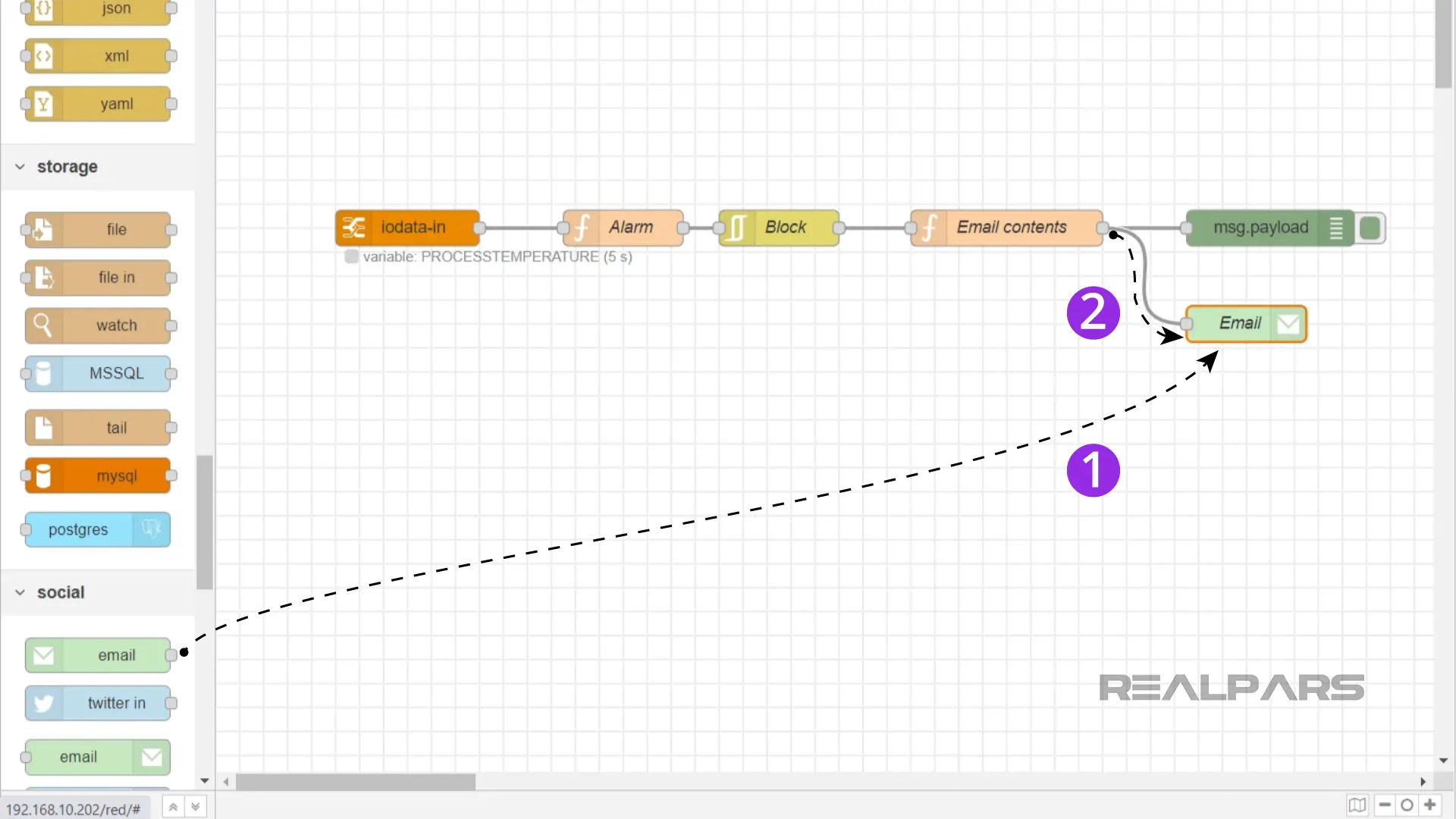Select the xml node in the palette

point(99,55)
